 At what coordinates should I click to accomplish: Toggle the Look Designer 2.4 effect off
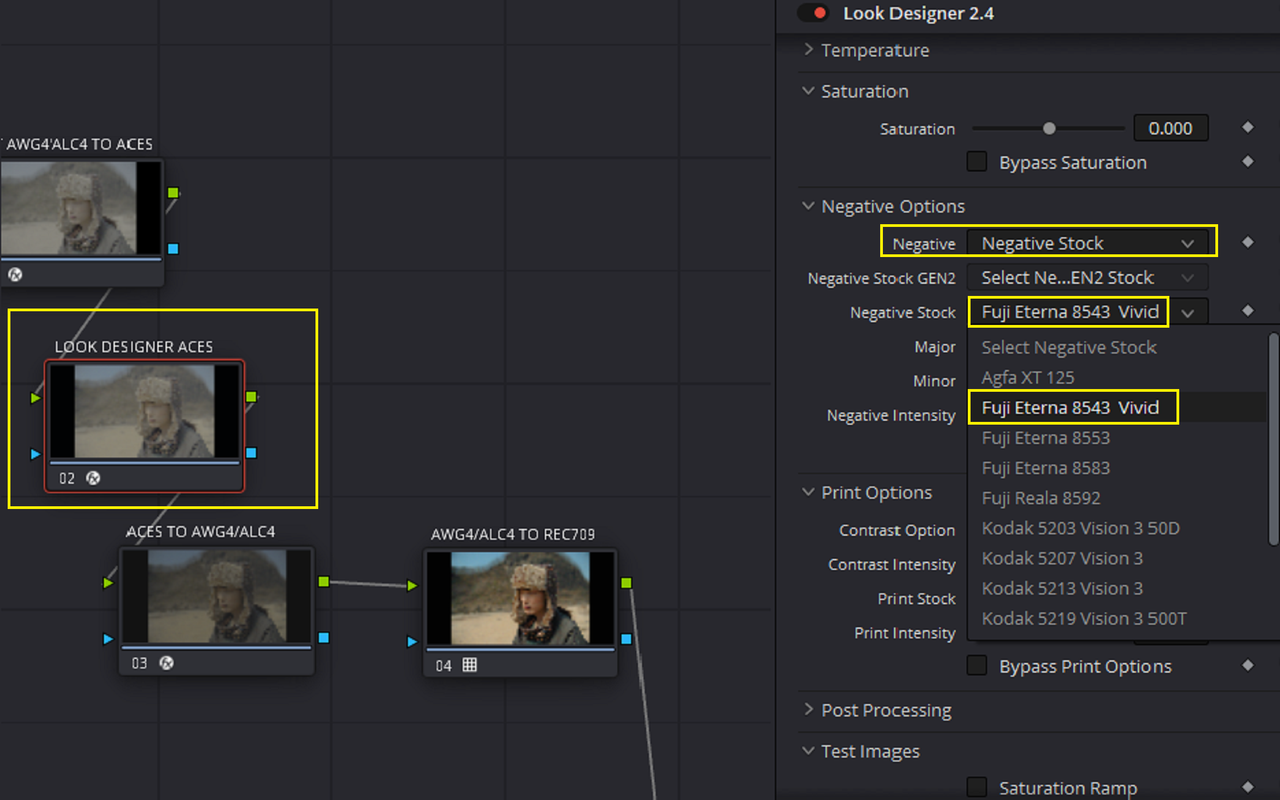pos(812,14)
